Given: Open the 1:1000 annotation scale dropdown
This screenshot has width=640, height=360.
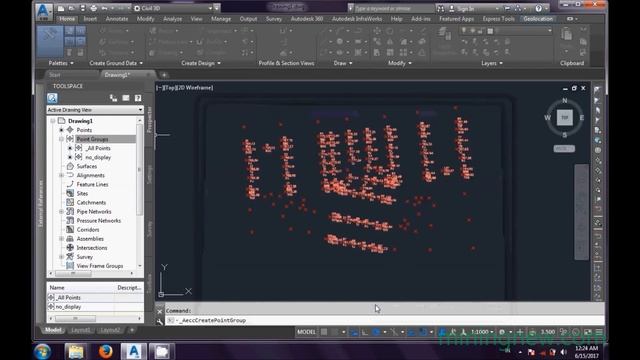Looking at the screenshot, I should point(482,332).
